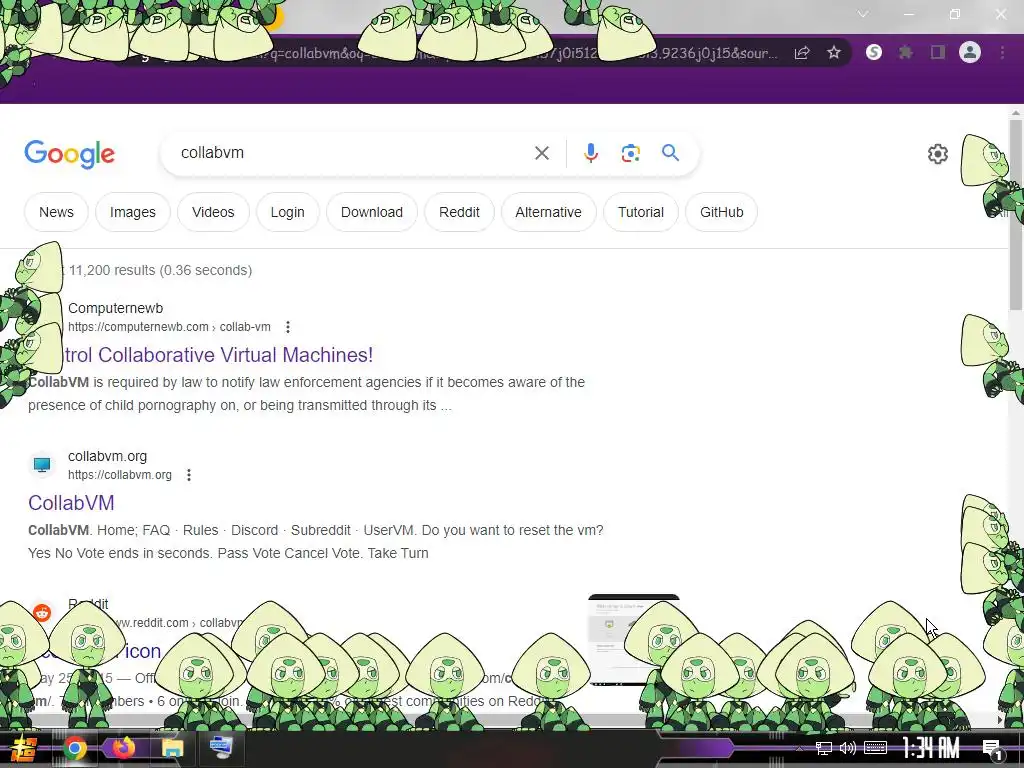
Task: Open the Start menu button
Action: [24, 748]
